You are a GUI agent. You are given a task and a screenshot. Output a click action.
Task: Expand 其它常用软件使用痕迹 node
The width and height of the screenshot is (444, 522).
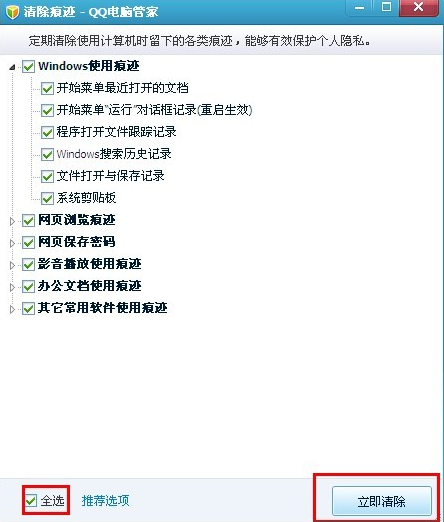click(x=12, y=309)
